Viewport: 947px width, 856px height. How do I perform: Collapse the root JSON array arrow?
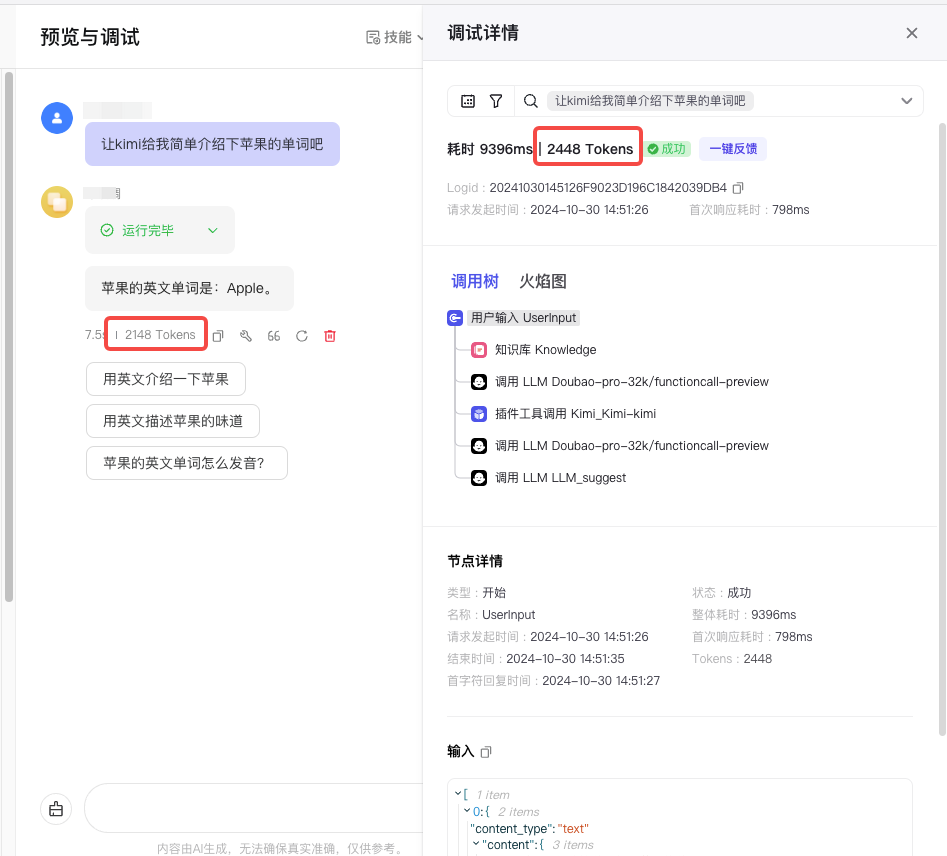(x=458, y=793)
